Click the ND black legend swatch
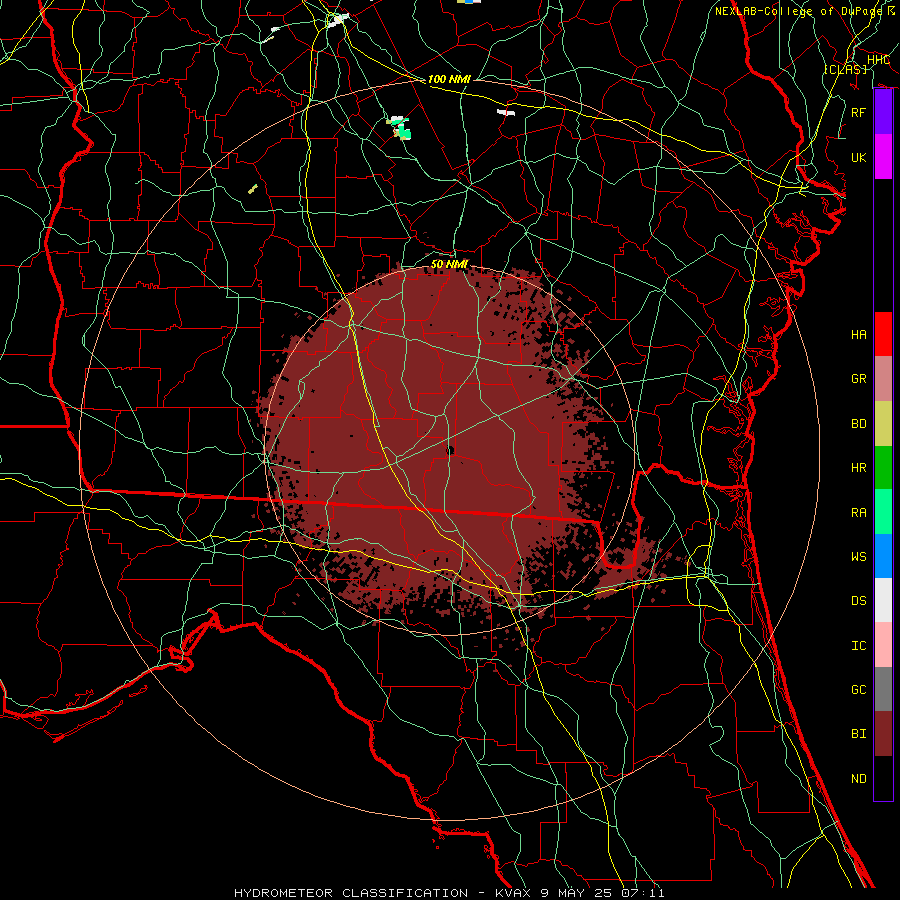Viewport: 900px width, 900px height. [x=883, y=778]
